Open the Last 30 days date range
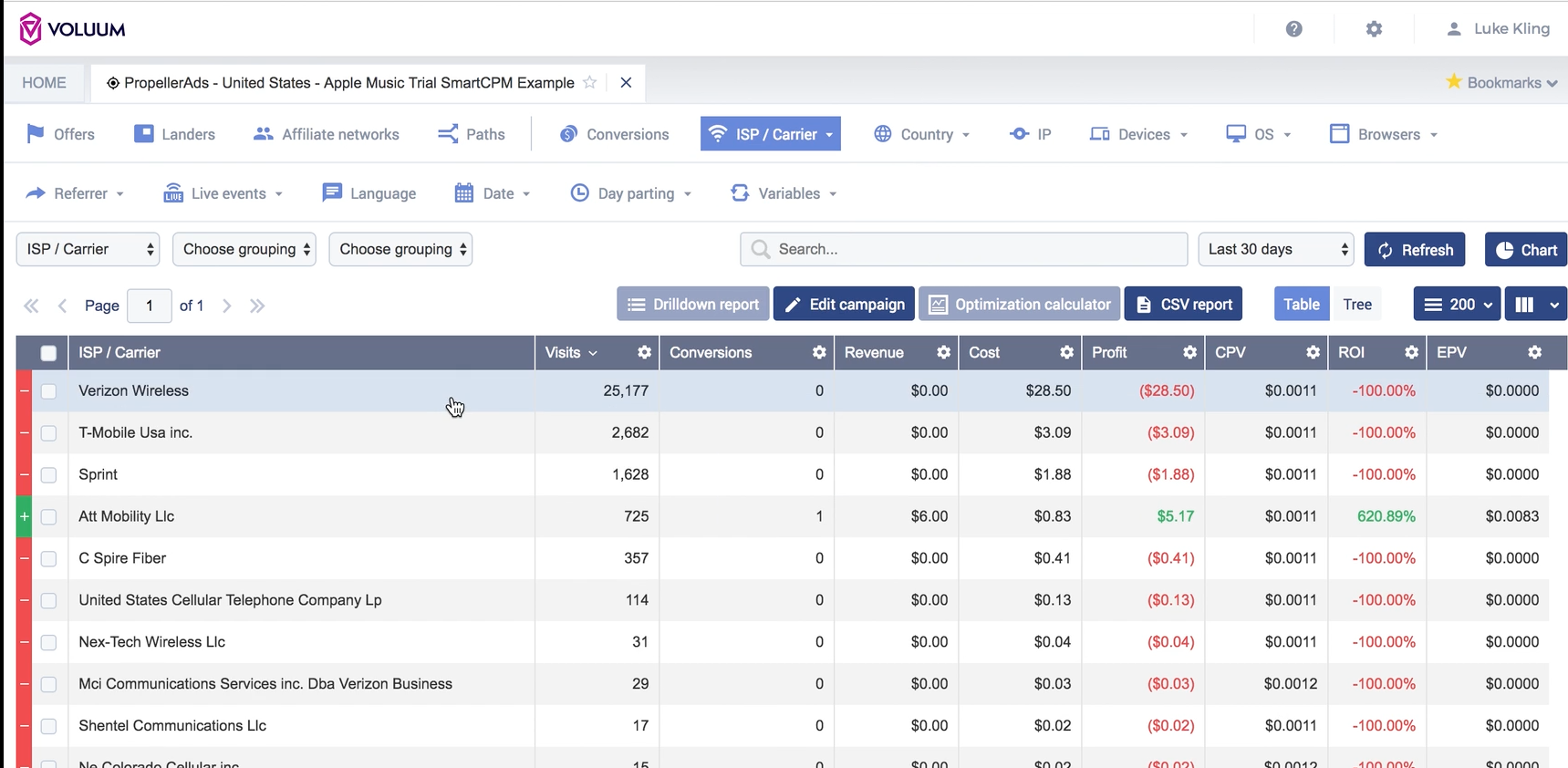The width and height of the screenshot is (1568, 768). pyautogui.click(x=1275, y=249)
